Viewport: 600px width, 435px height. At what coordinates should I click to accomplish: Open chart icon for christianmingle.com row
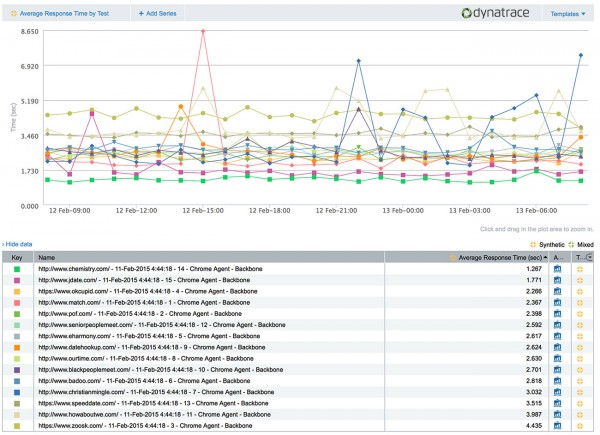[558, 392]
